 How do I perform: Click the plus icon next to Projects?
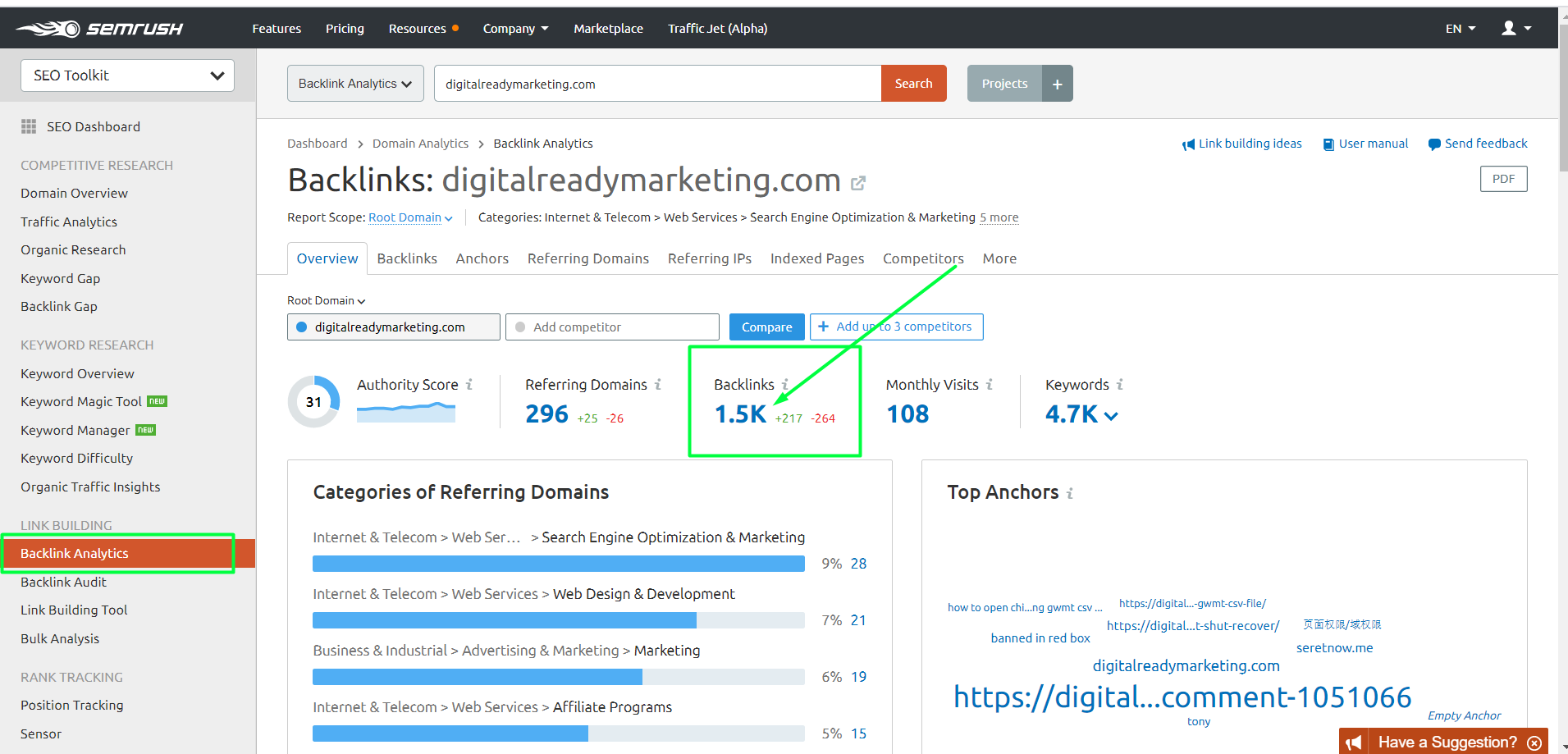click(x=1057, y=84)
